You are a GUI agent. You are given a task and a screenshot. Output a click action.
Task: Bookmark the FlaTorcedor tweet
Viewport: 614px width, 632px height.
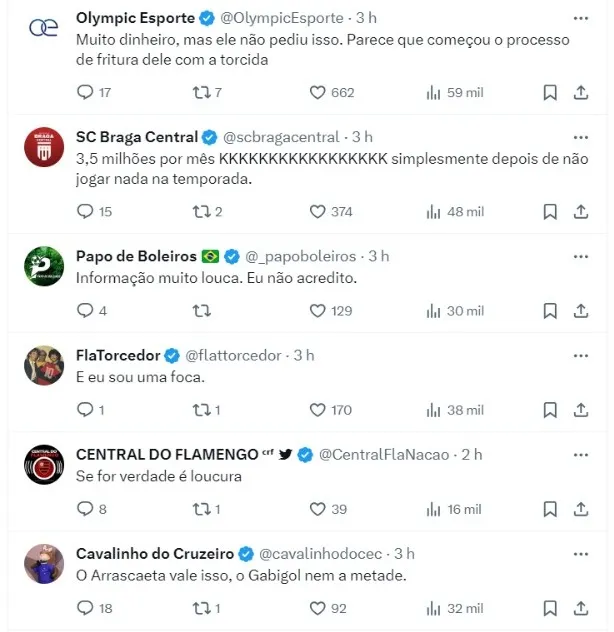550,410
